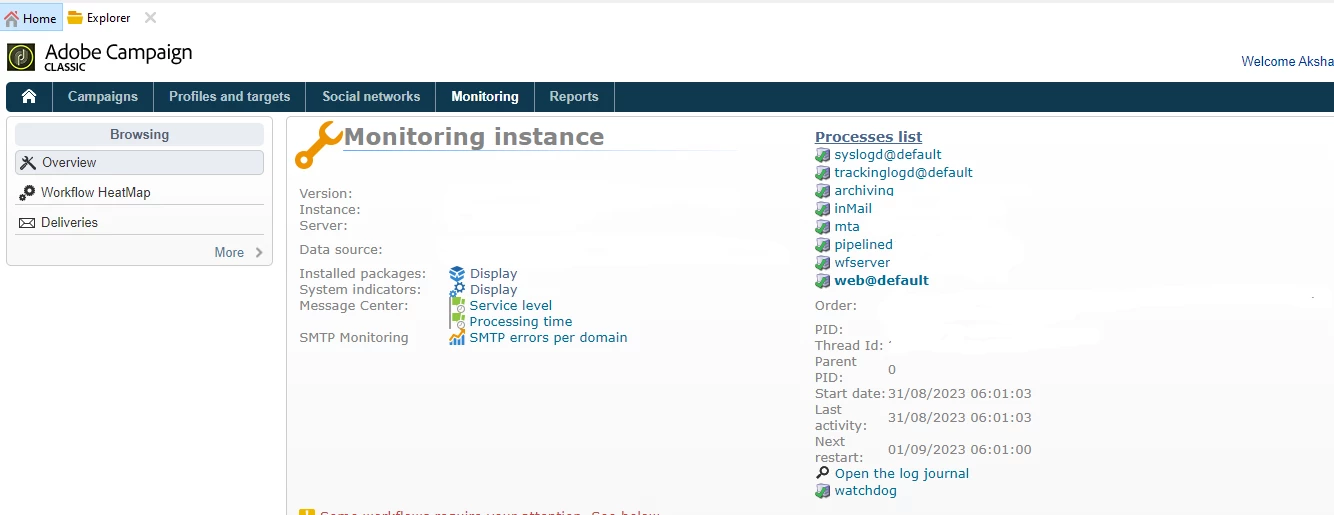The width and height of the screenshot is (1334, 515).
Task: Display installed packages
Action: point(494,273)
